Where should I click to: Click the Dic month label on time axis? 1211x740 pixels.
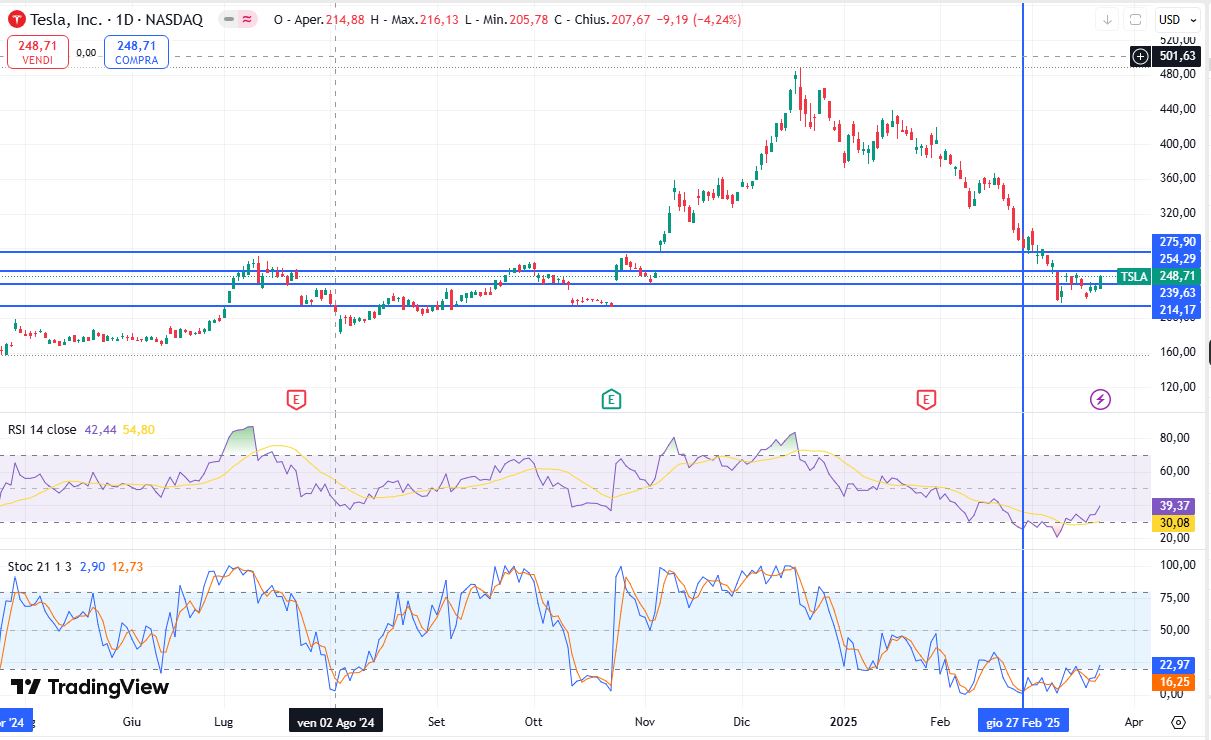pos(741,721)
